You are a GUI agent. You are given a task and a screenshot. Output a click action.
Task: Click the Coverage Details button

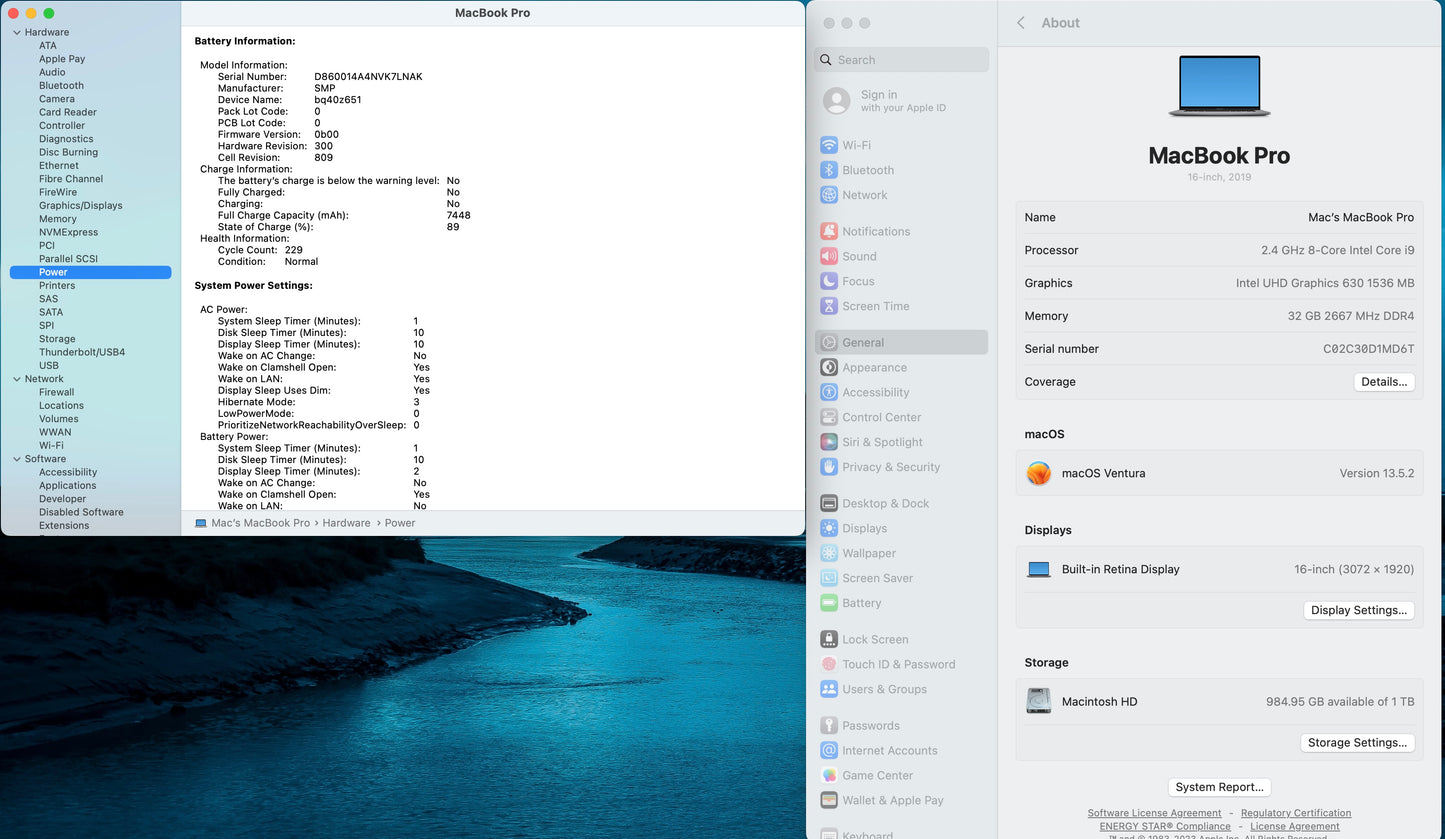pos(1384,382)
